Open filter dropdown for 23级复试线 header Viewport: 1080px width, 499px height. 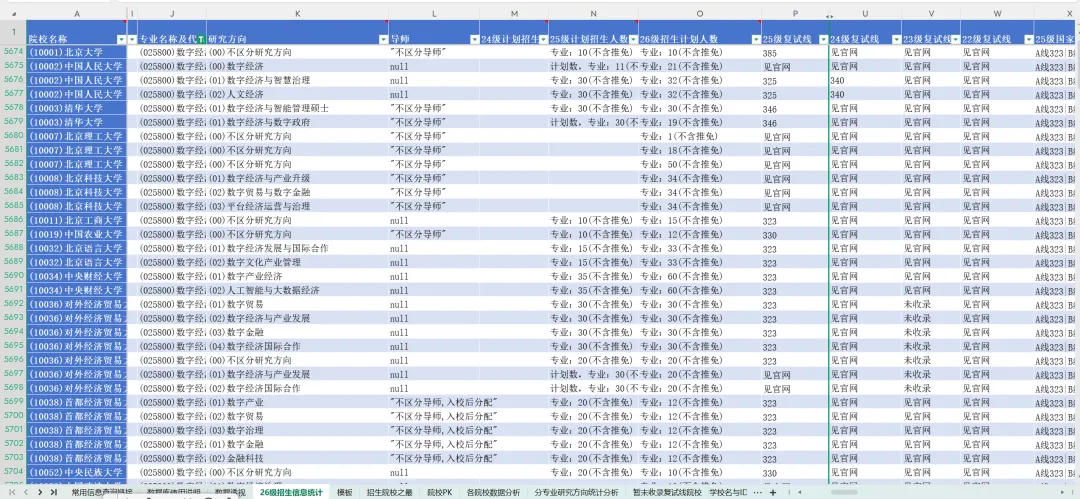[956, 40]
